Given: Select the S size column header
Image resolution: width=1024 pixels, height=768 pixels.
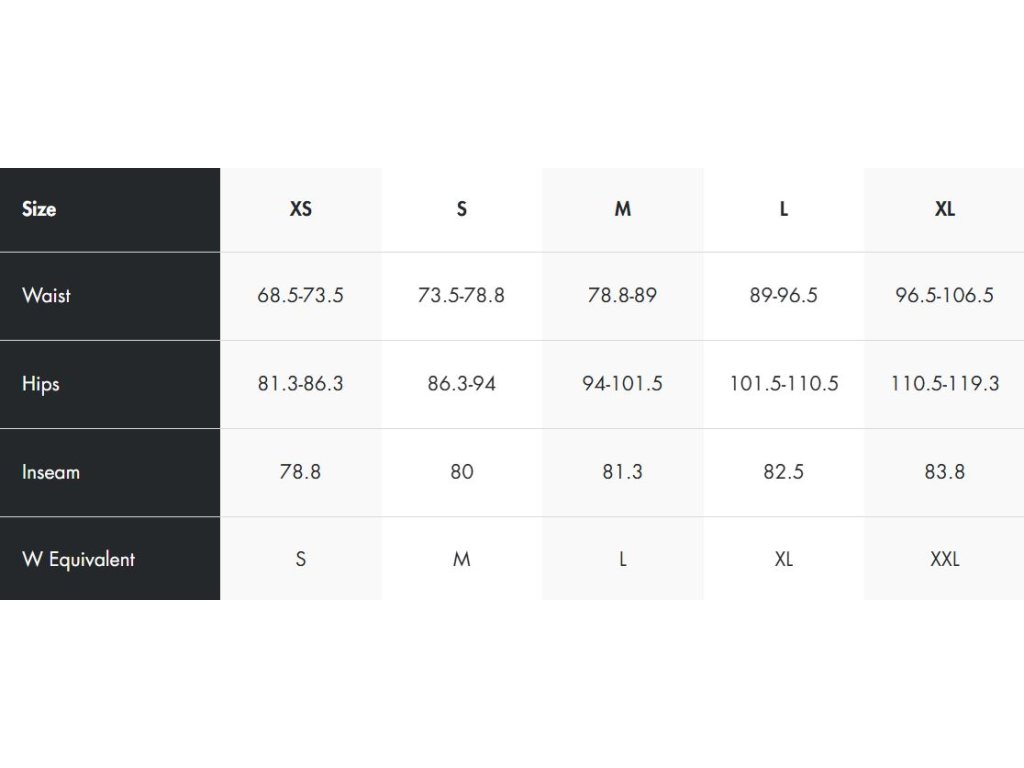Looking at the screenshot, I should [461, 209].
